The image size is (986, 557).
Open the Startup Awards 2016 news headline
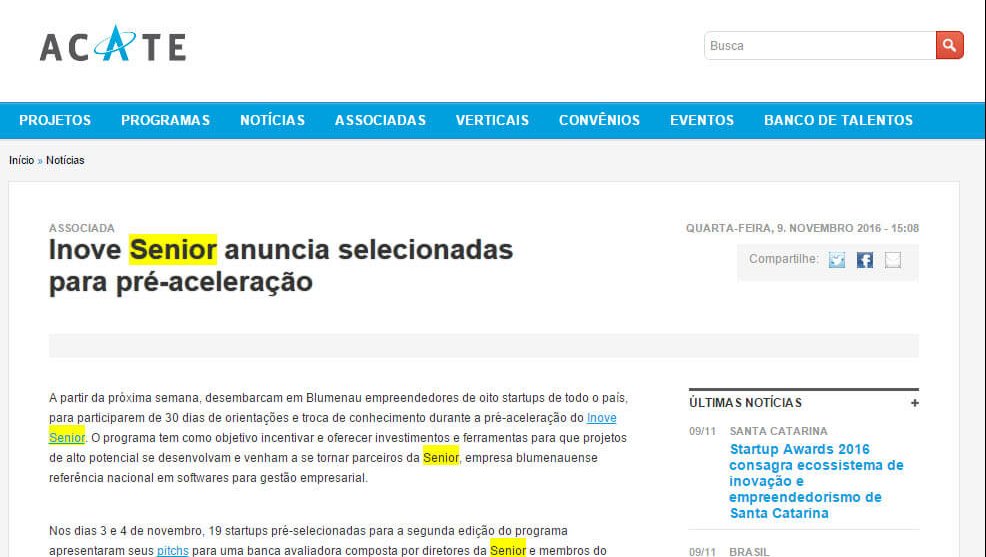[816, 481]
